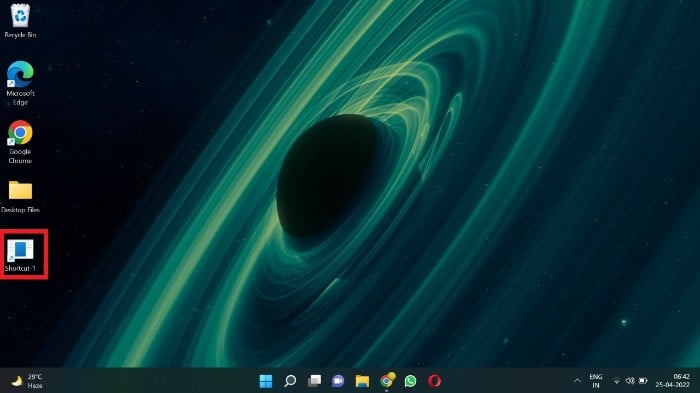700x393 pixels.
Task: Show hidden system tray icons
Action: pyautogui.click(x=577, y=381)
